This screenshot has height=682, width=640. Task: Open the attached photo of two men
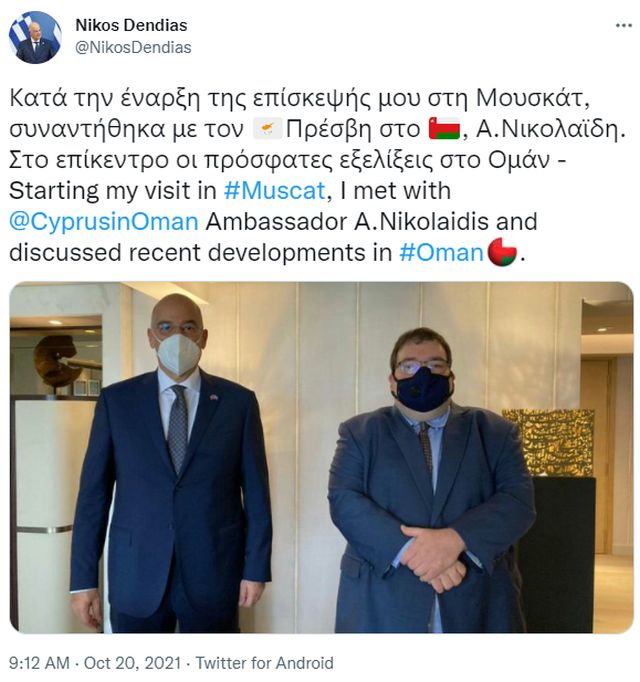coord(321,457)
